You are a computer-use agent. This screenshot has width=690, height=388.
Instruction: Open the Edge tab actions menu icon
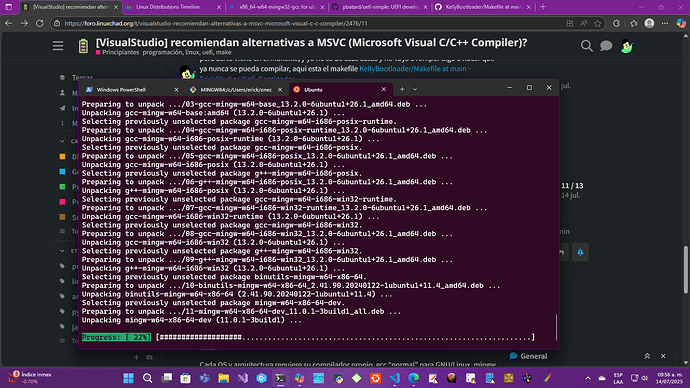(9, 7)
